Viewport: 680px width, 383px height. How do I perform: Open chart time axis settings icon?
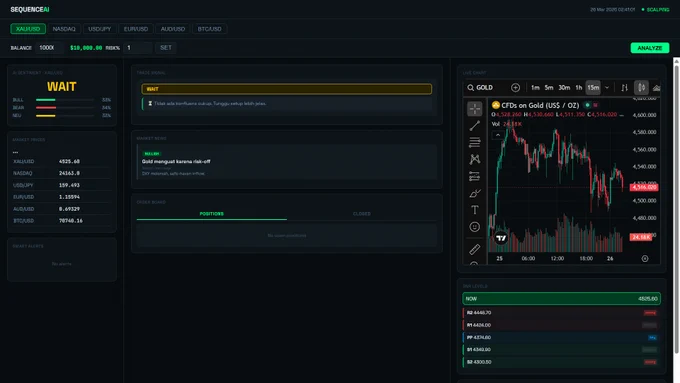pos(645,259)
